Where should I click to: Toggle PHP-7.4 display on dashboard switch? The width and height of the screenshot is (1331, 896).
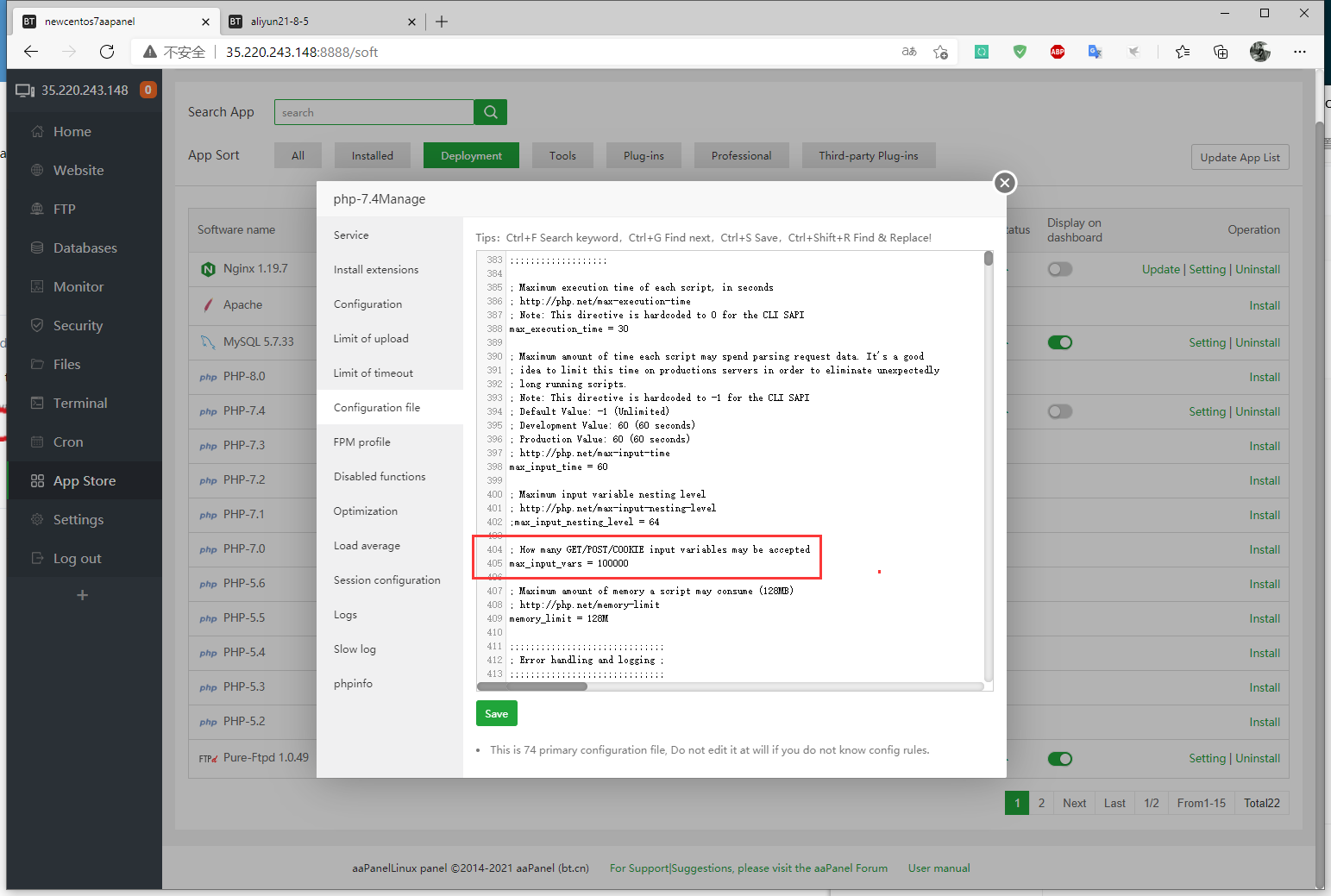pyautogui.click(x=1060, y=411)
